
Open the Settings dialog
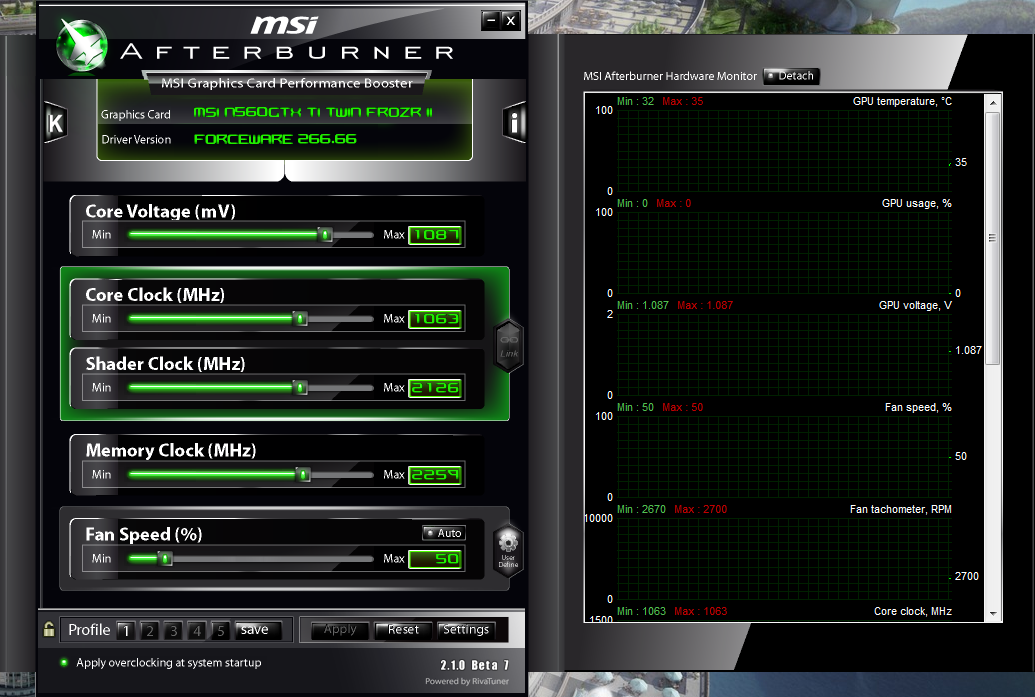(x=466, y=630)
